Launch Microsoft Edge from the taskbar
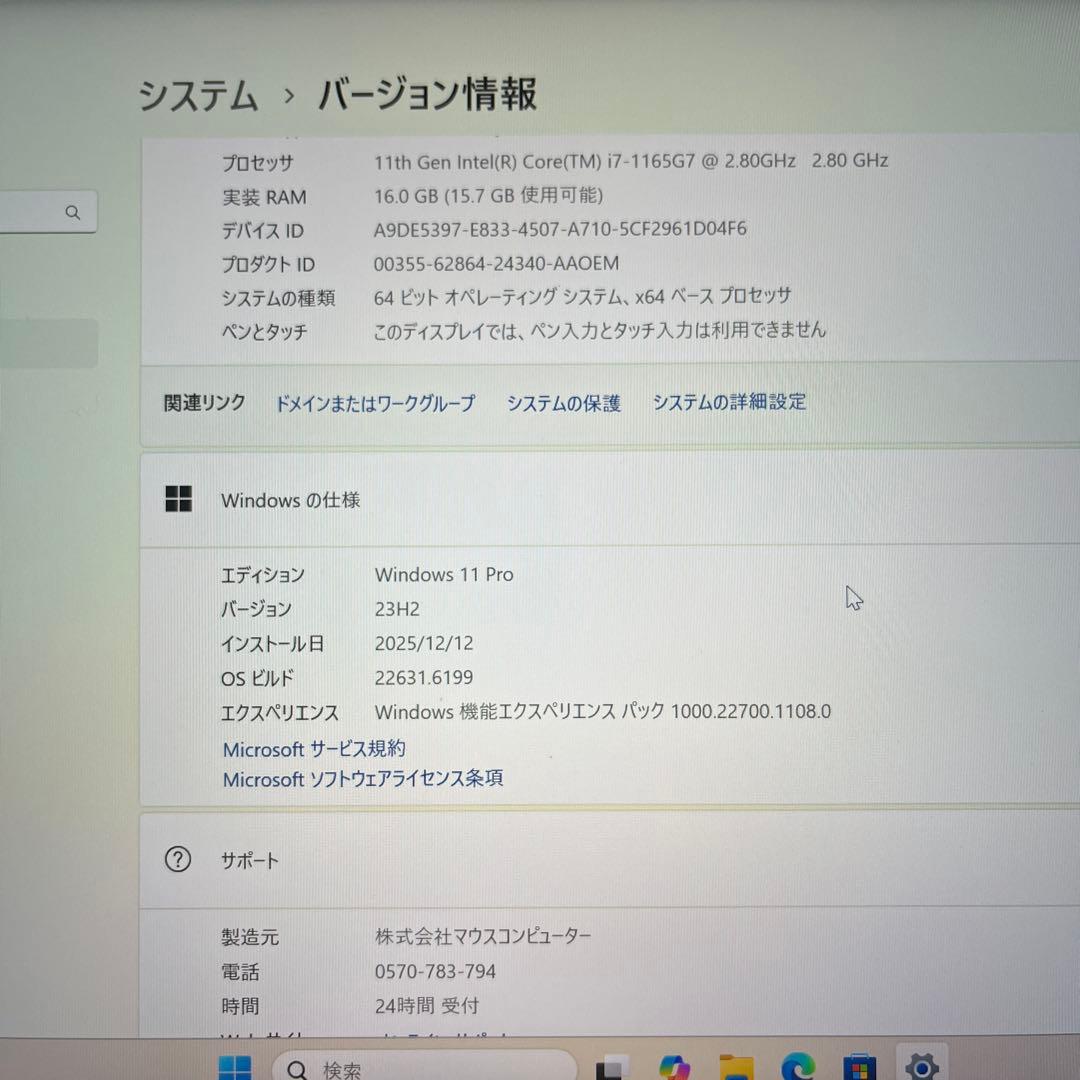This screenshot has width=1080, height=1080. coord(799,1068)
